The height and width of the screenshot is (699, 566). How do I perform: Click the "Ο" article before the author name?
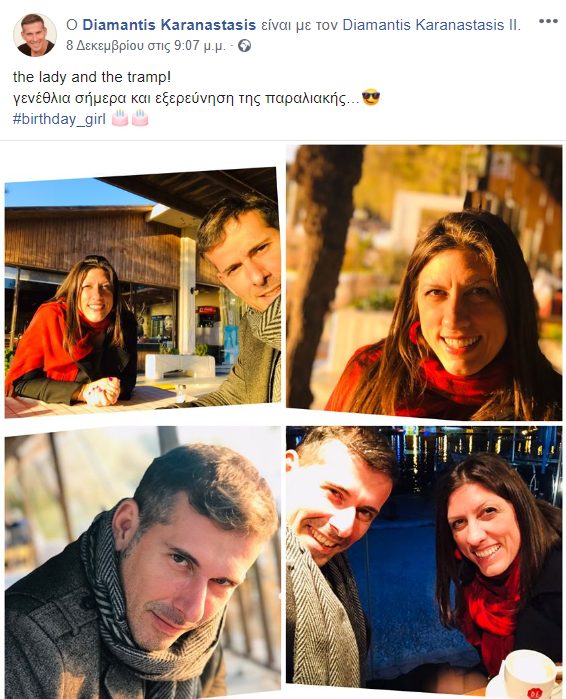tap(72, 25)
